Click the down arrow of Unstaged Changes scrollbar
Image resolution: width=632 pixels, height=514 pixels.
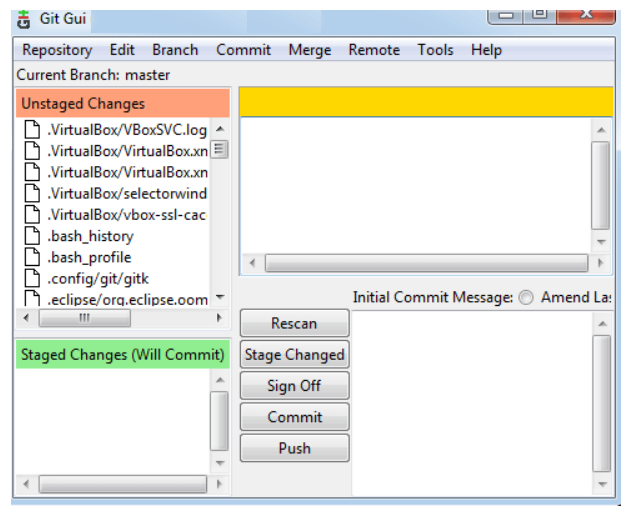(x=220, y=297)
